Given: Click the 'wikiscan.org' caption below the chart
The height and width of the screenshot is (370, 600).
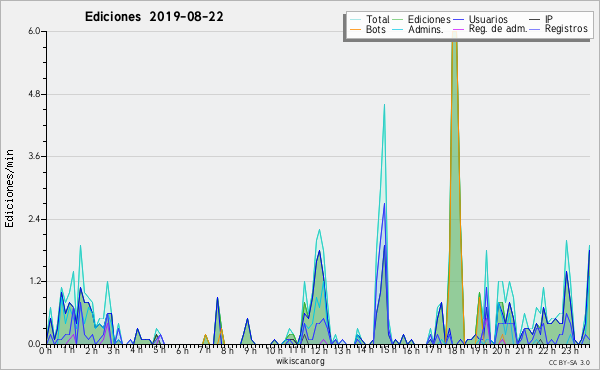Looking at the screenshot, I should click(x=300, y=361).
